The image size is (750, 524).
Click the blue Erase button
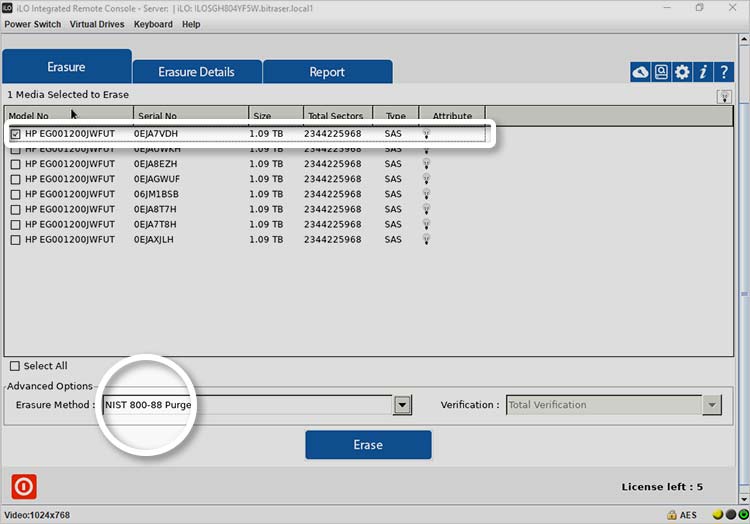tap(368, 445)
